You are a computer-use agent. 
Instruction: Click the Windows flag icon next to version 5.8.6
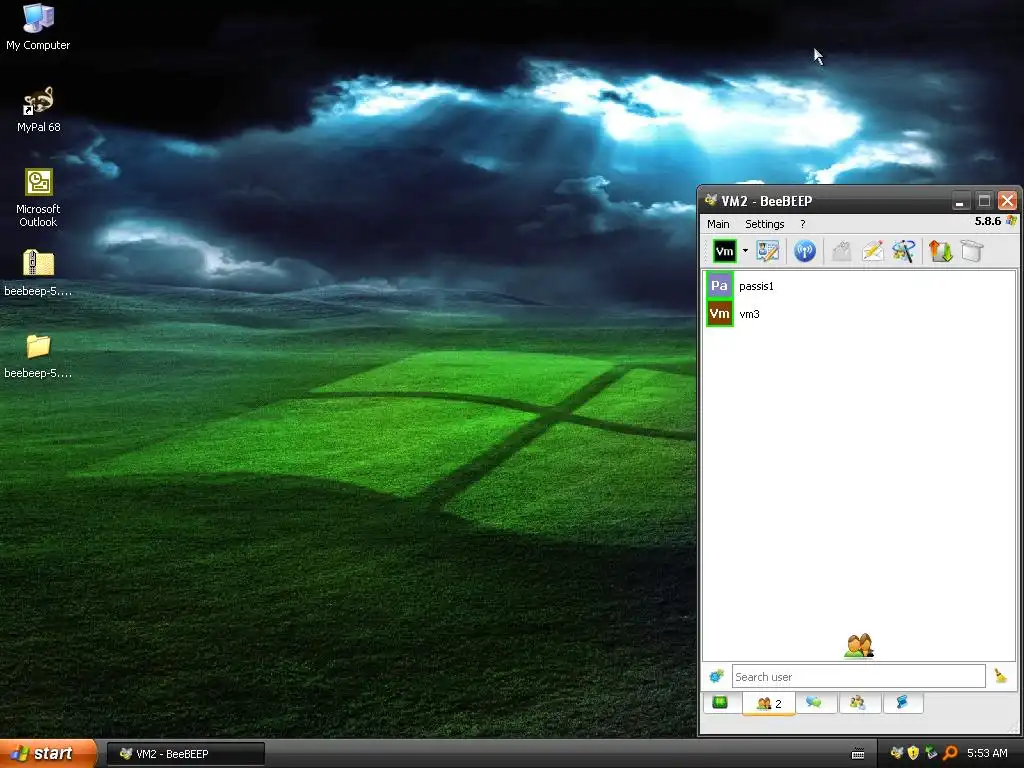(x=1011, y=221)
